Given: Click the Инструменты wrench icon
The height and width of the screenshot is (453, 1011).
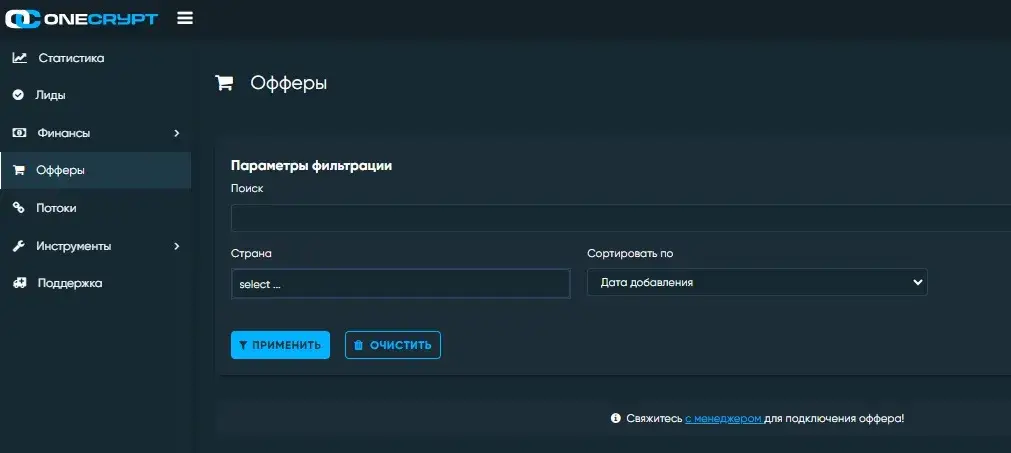Looking at the screenshot, I should point(19,246).
